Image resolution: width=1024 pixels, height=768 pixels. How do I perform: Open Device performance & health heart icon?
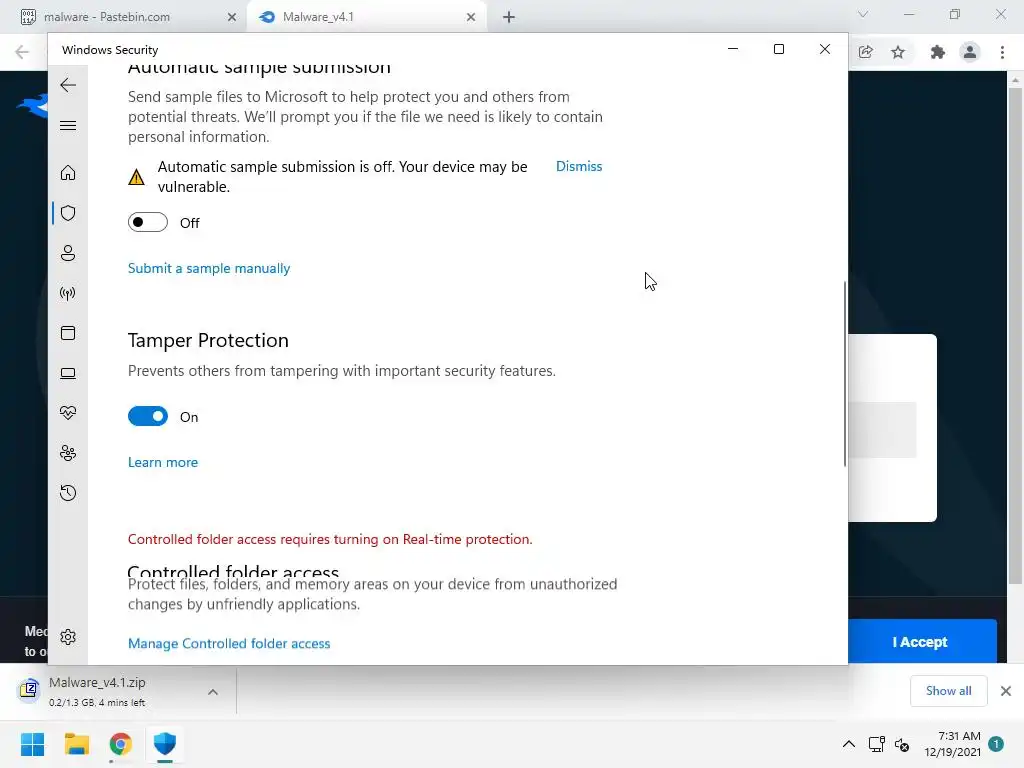68,413
